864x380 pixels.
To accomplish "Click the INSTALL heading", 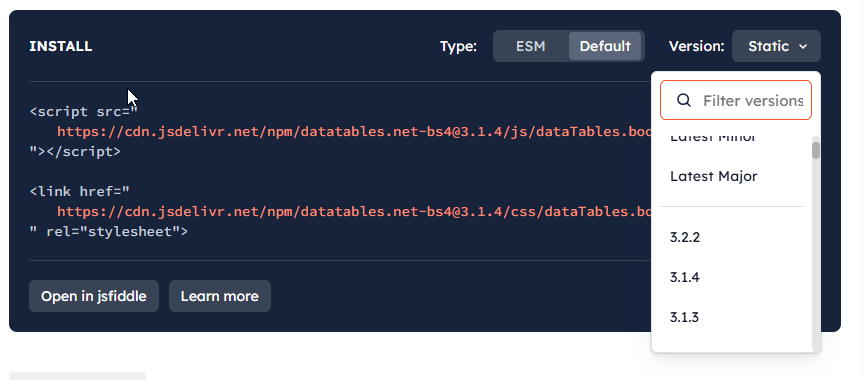I will pyautogui.click(x=61, y=46).
